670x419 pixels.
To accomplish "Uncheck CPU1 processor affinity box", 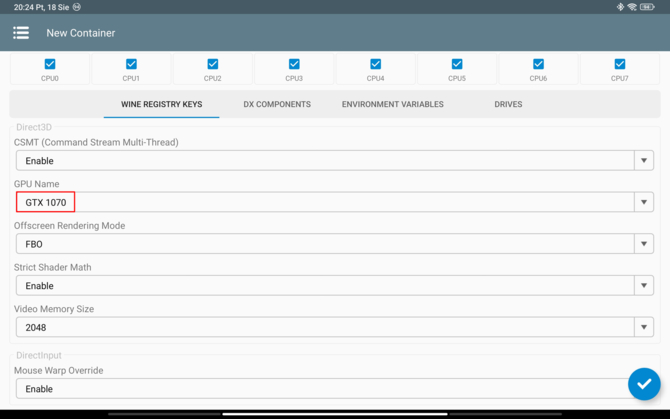I will [x=131, y=64].
